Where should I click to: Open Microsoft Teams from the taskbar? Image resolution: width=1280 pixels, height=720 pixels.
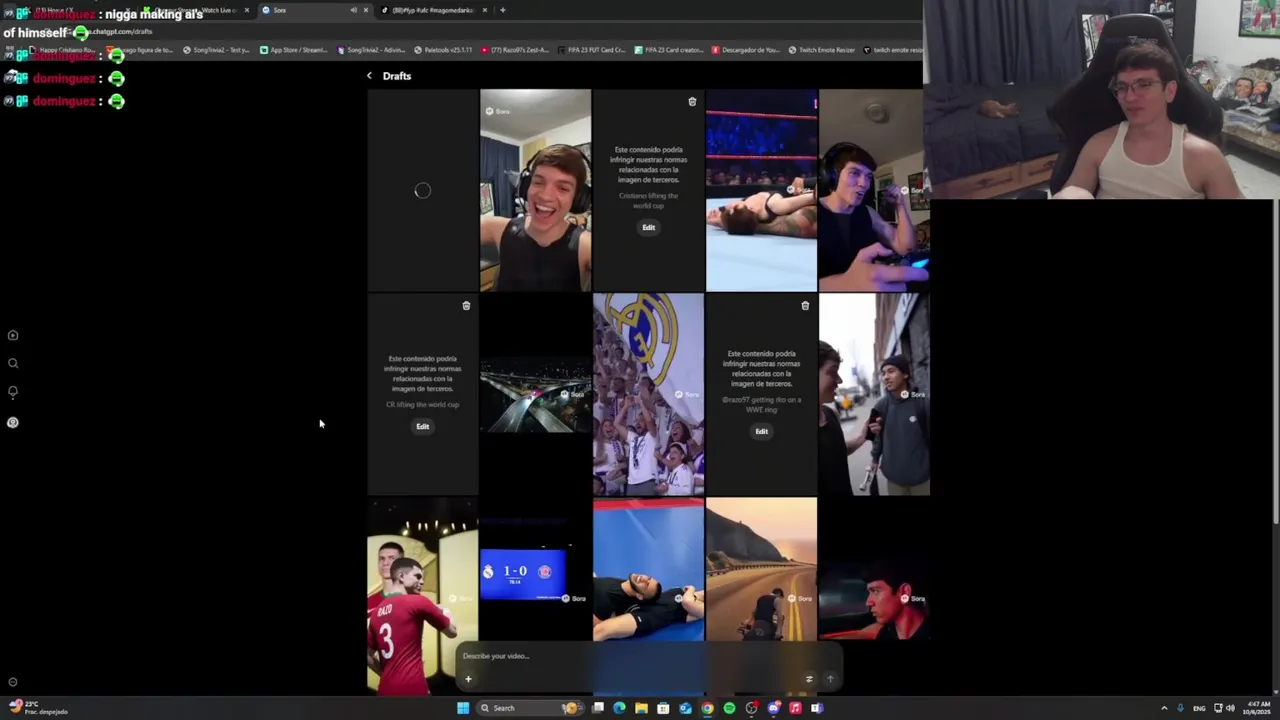pyautogui.click(x=817, y=708)
